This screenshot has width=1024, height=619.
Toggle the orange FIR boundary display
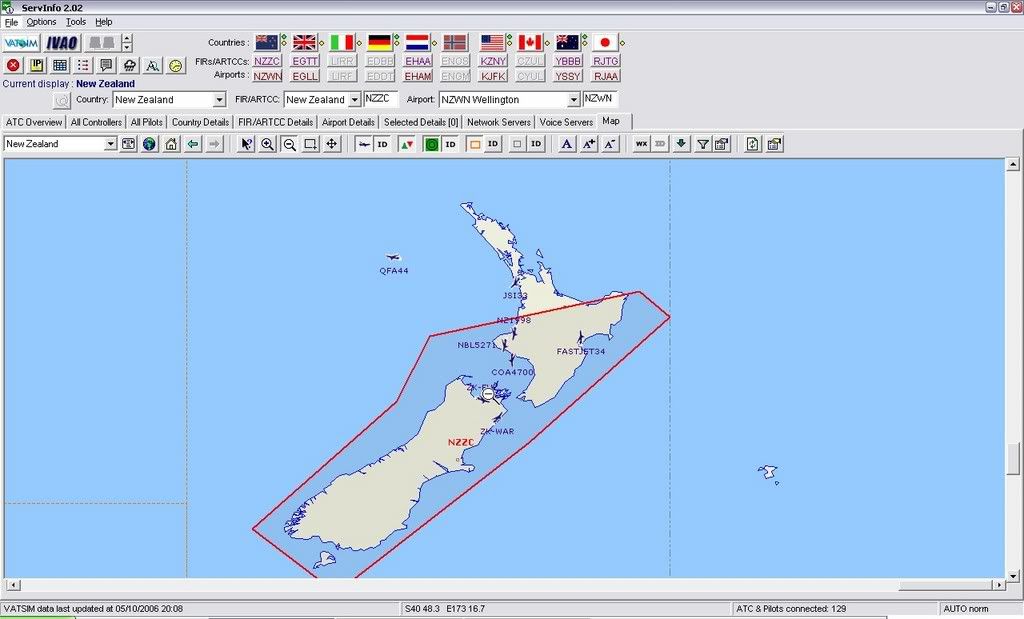click(x=475, y=144)
